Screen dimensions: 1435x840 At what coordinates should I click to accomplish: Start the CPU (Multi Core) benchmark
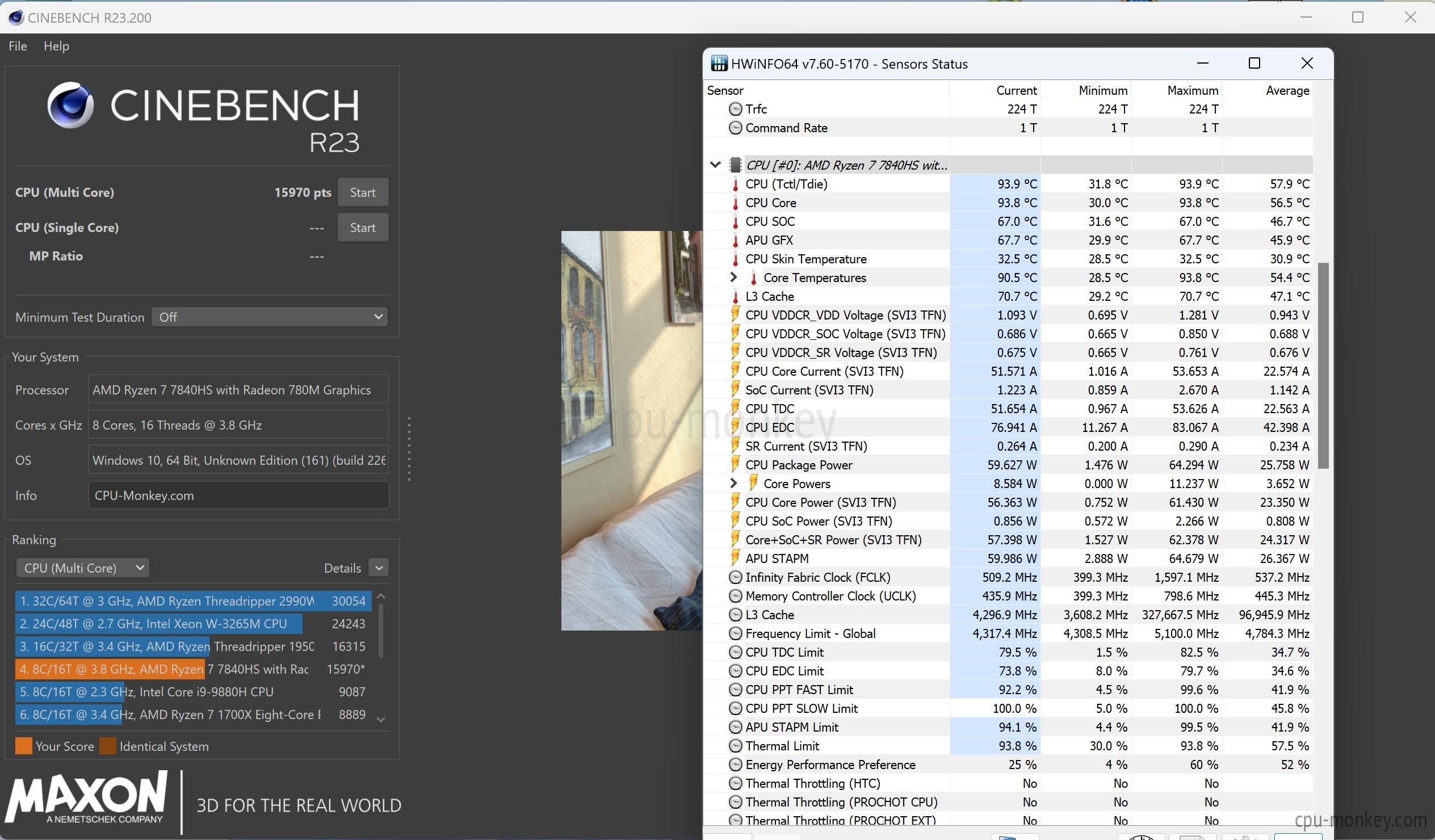pos(363,192)
